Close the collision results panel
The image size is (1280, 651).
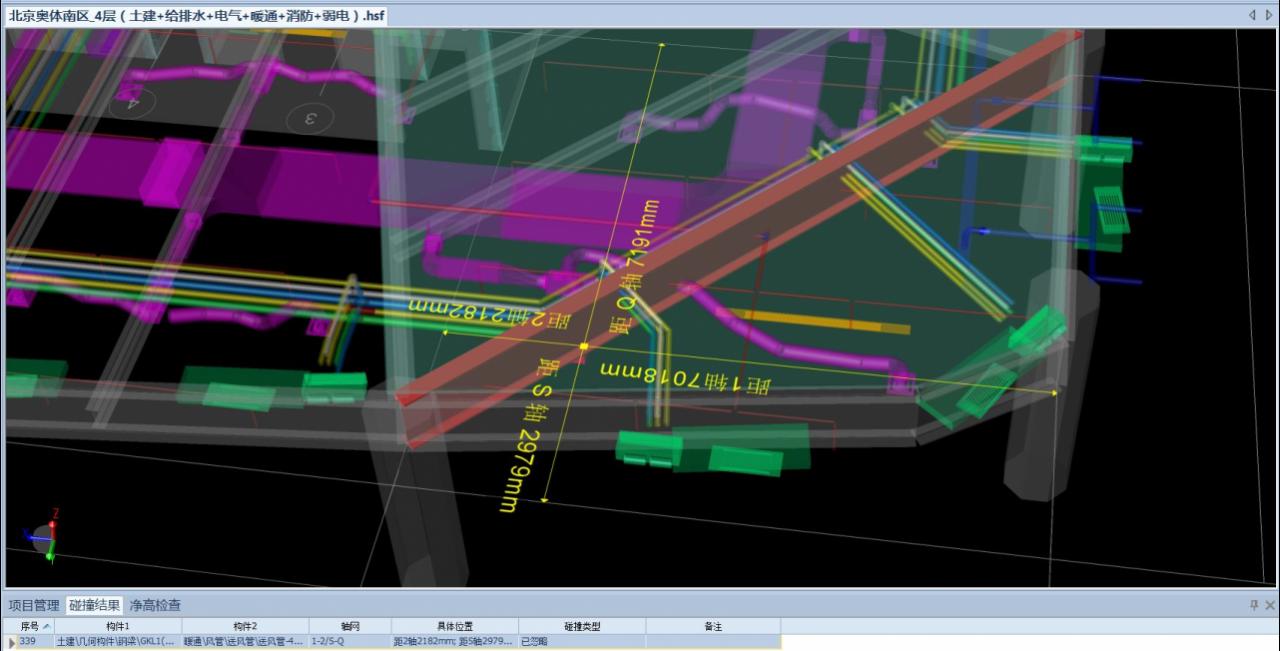[1270, 605]
